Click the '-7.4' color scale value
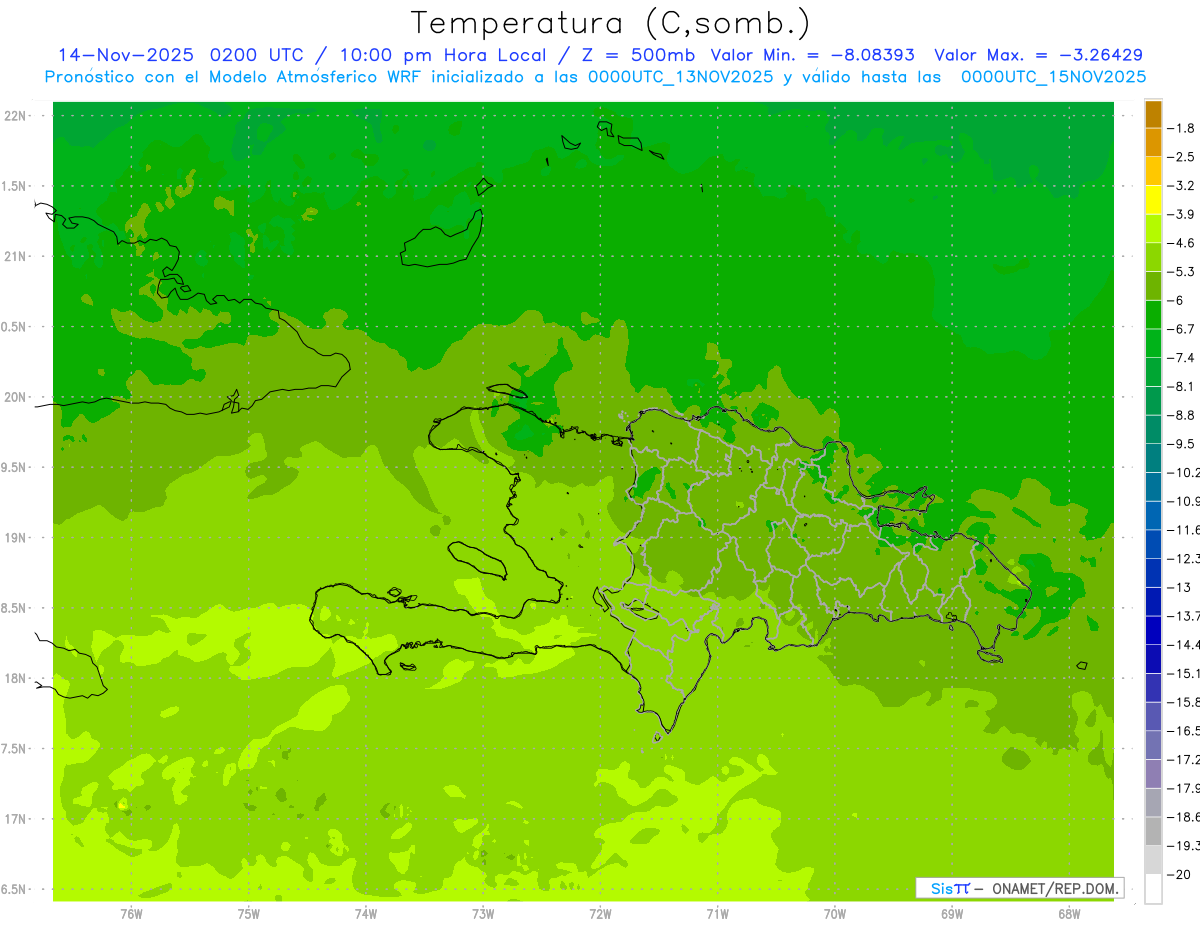The height and width of the screenshot is (927, 1200). [x=1181, y=358]
